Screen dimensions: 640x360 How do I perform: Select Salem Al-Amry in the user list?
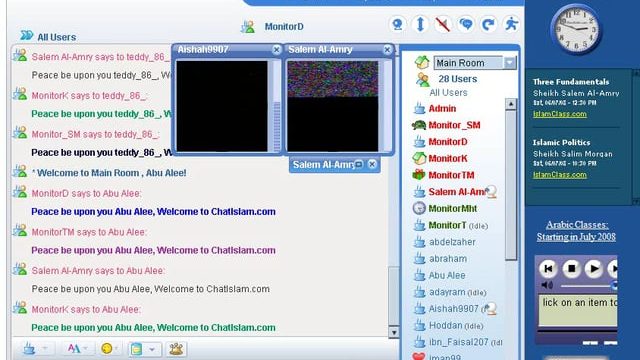[x=456, y=192]
